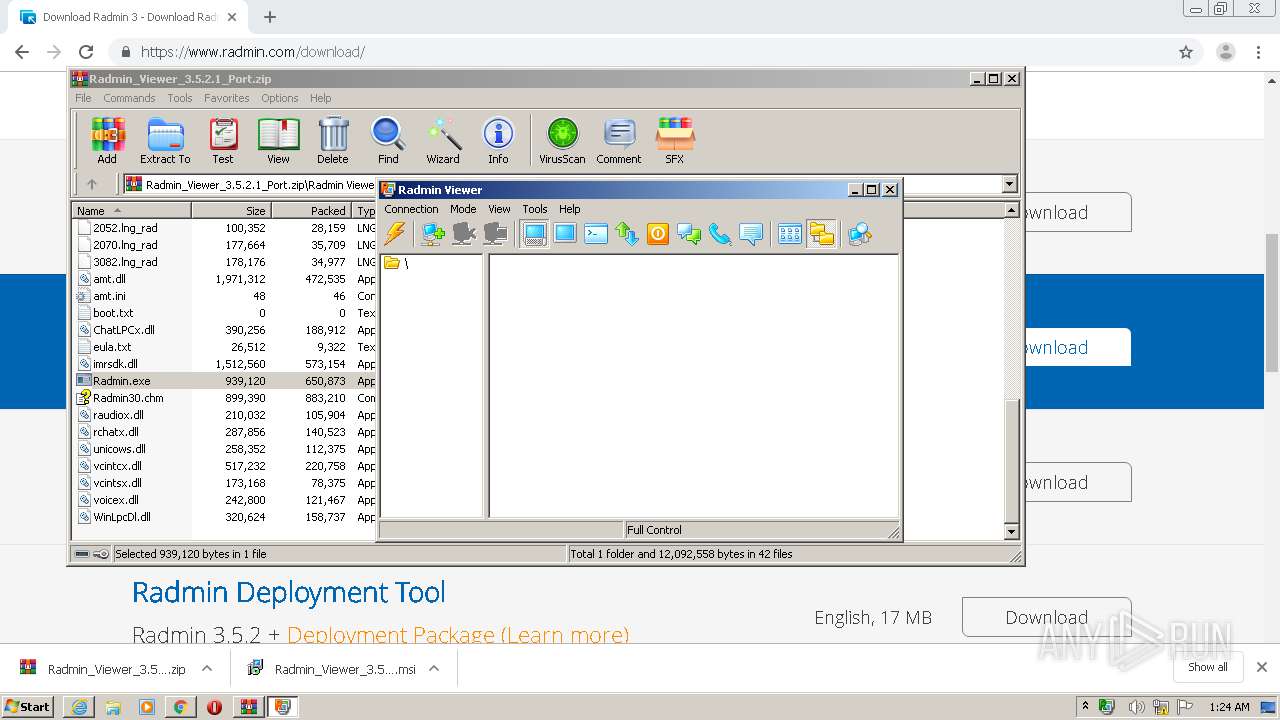Screen dimensions: 1280x720
Task: Click the Test archive icon in WinRAR
Action: (x=223, y=141)
